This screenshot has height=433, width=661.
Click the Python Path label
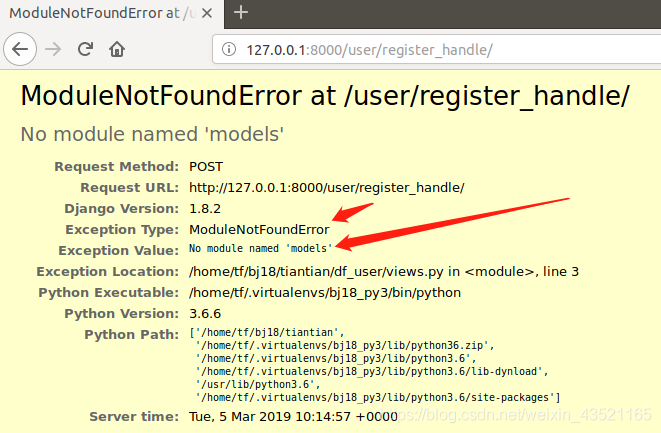point(132,335)
